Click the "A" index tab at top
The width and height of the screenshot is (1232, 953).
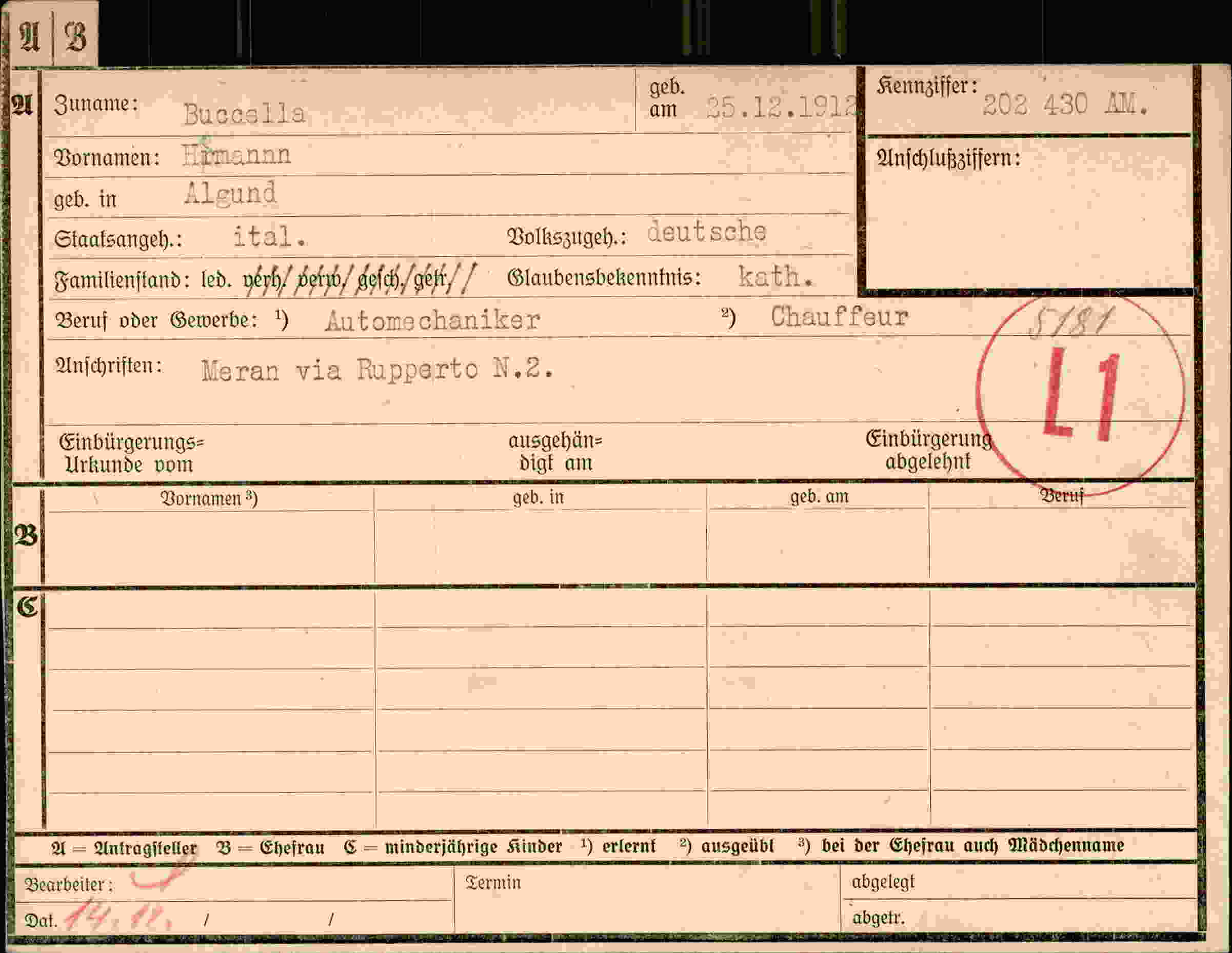point(30,37)
